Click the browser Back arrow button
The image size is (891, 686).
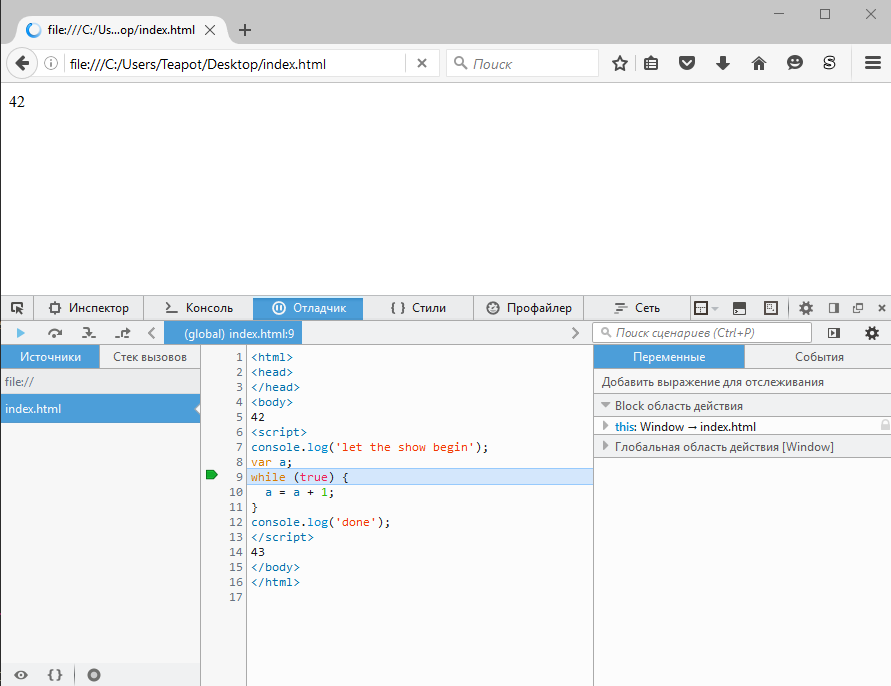(22, 63)
